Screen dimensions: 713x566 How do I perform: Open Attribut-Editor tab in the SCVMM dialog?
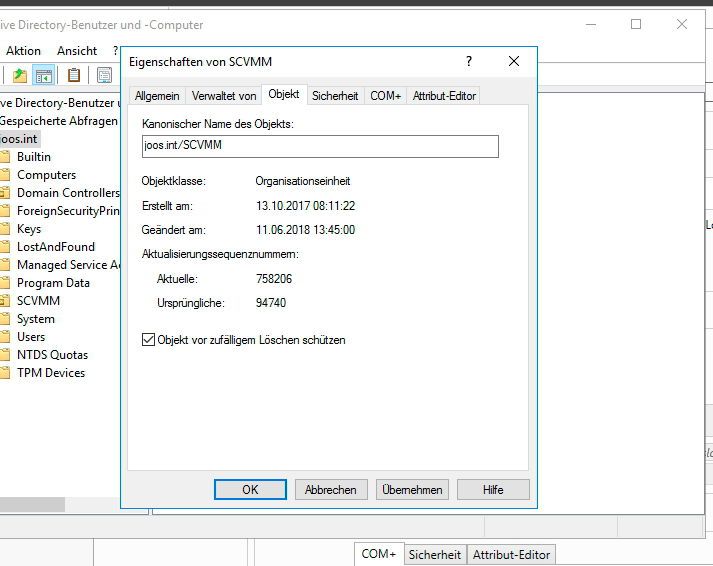click(x=444, y=96)
